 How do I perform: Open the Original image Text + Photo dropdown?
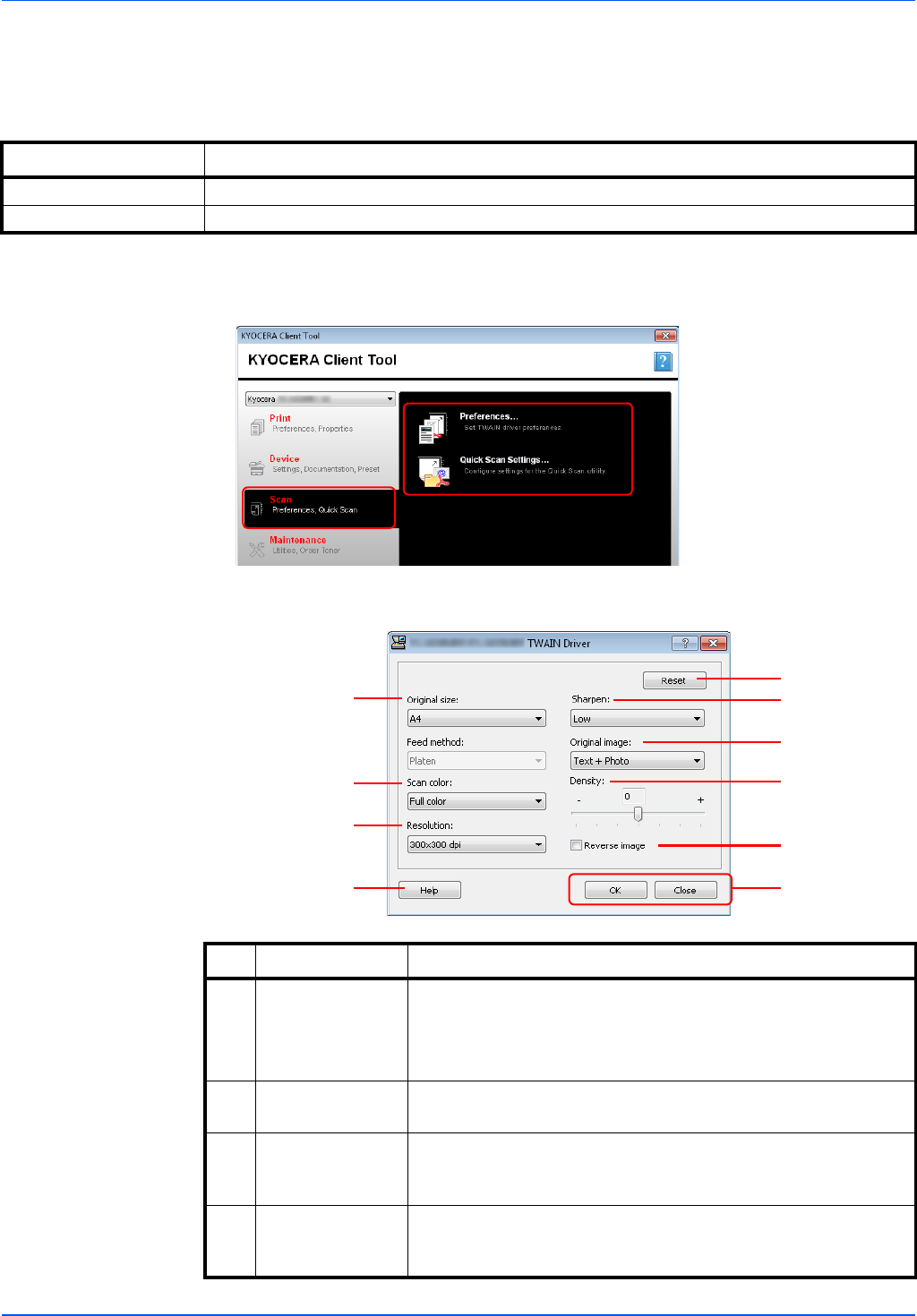[x=638, y=761]
